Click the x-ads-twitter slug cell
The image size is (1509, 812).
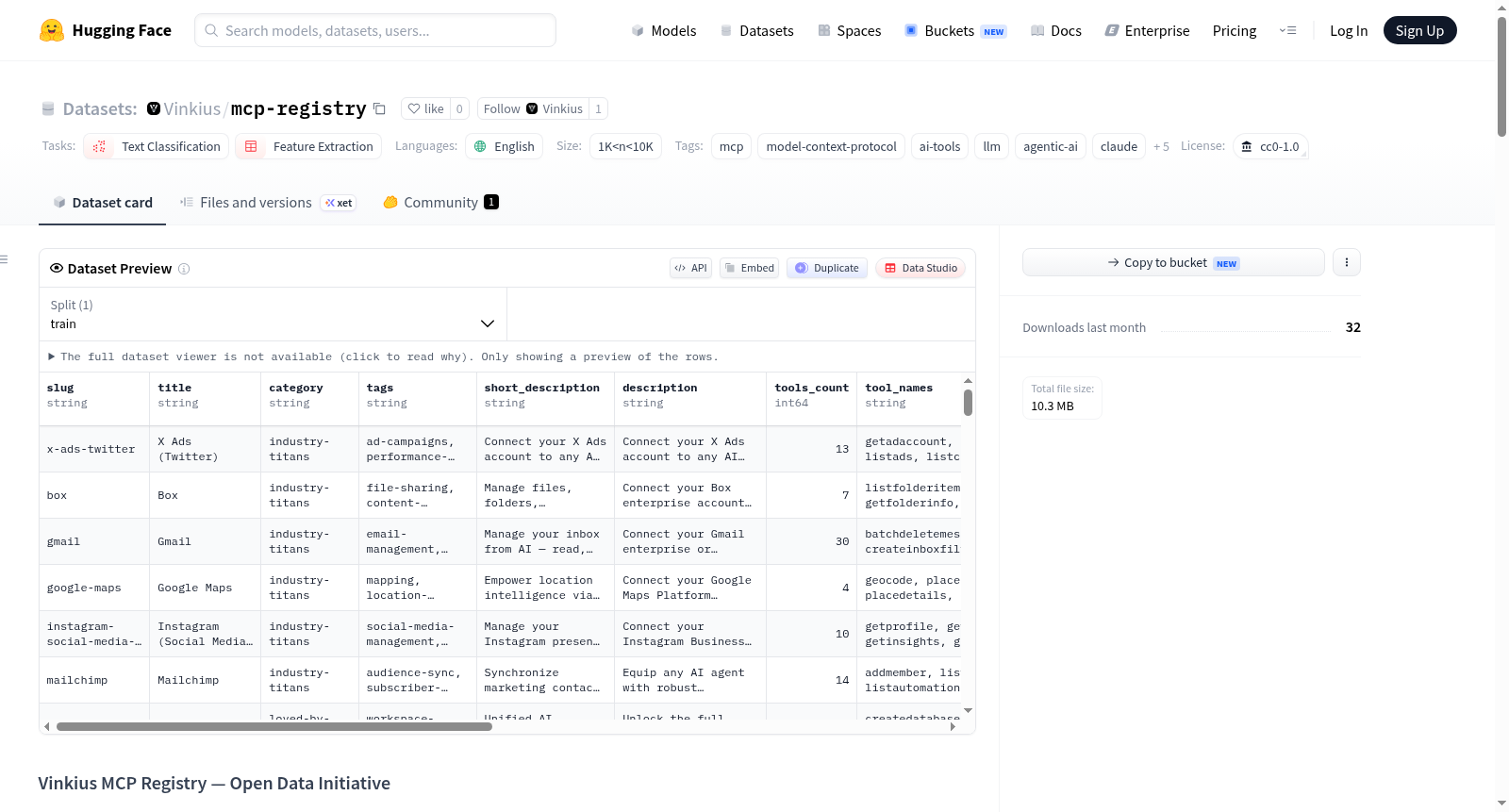coord(94,449)
